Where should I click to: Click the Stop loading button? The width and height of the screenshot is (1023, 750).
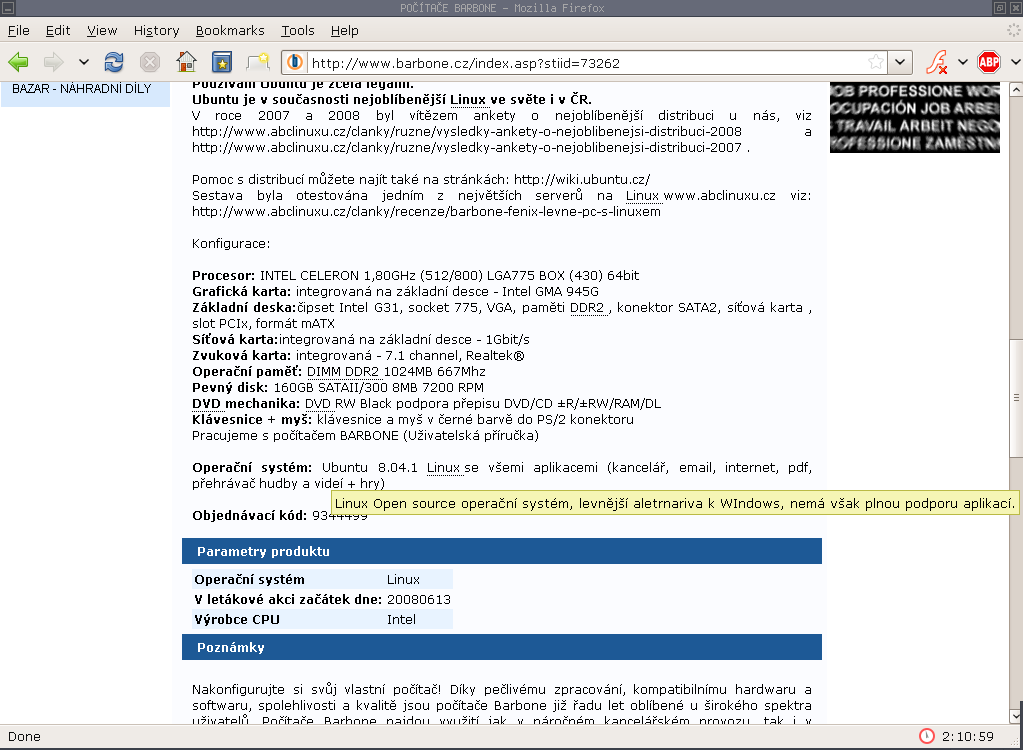pos(150,63)
